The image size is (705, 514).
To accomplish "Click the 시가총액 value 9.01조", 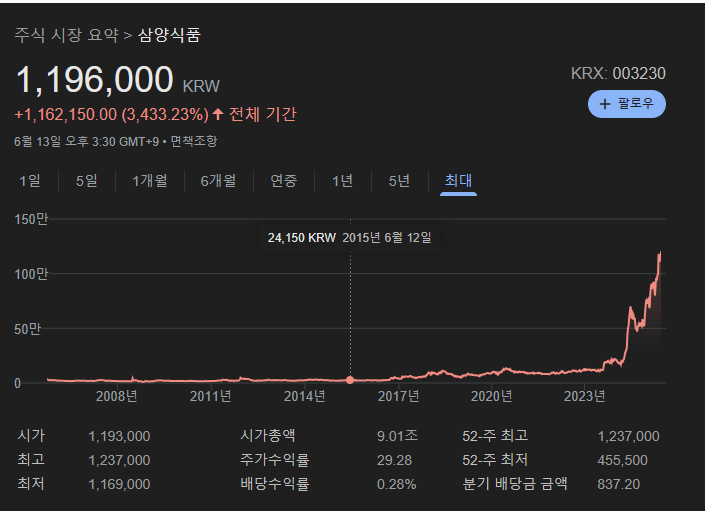I will click(x=397, y=436).
